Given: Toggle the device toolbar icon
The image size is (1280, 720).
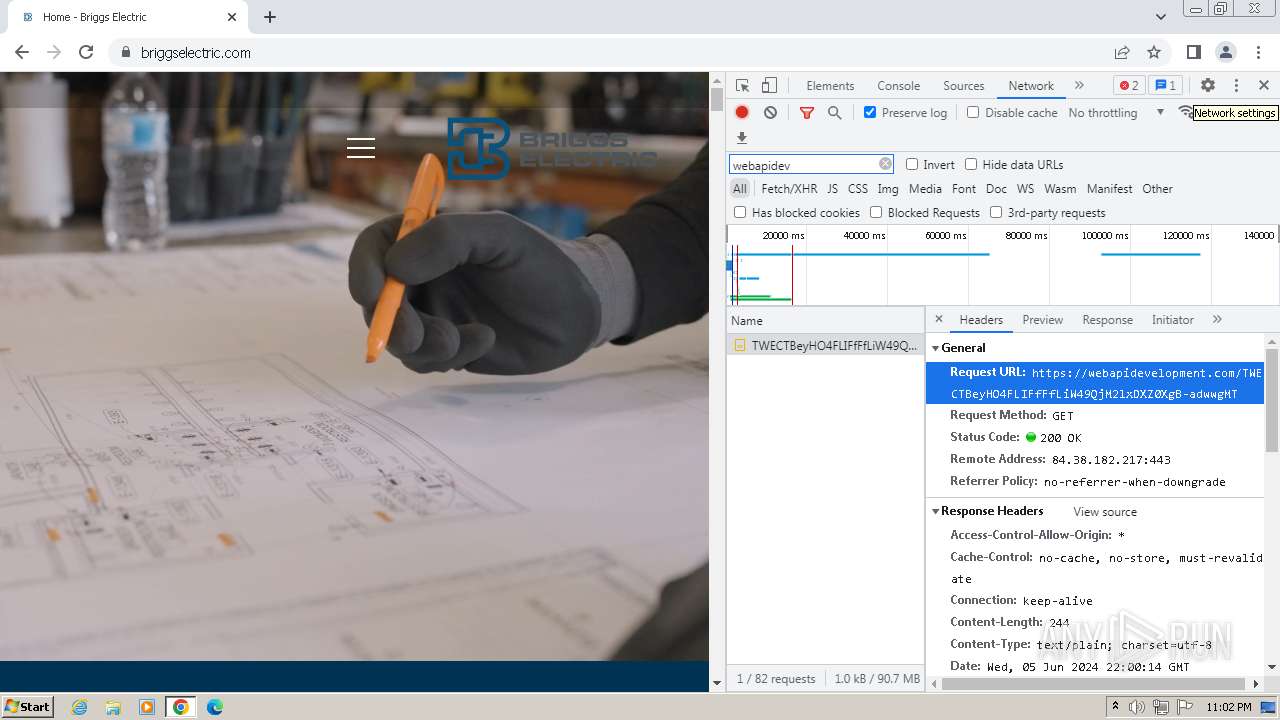Looking at the screenshot, I should tap(769, 86).
